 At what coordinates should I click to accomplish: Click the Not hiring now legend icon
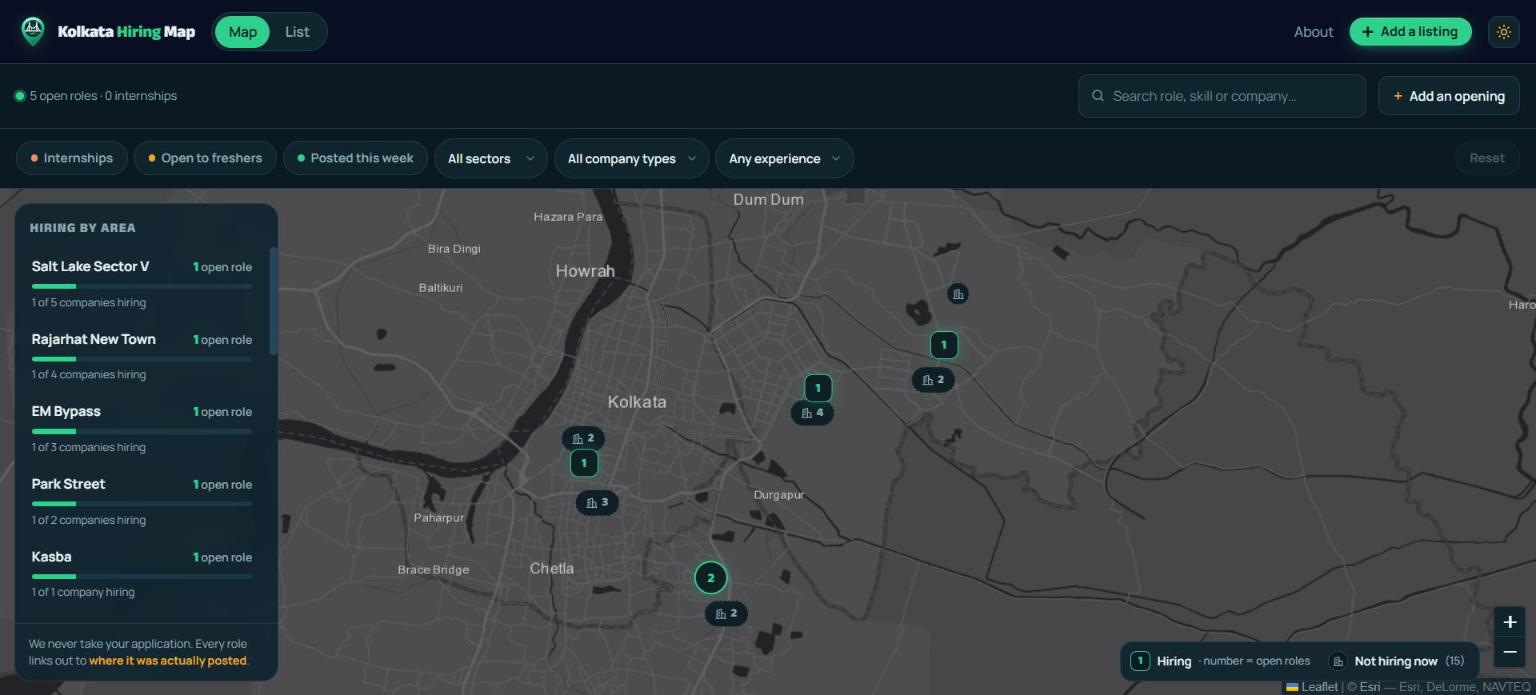tap(1338, 661)
